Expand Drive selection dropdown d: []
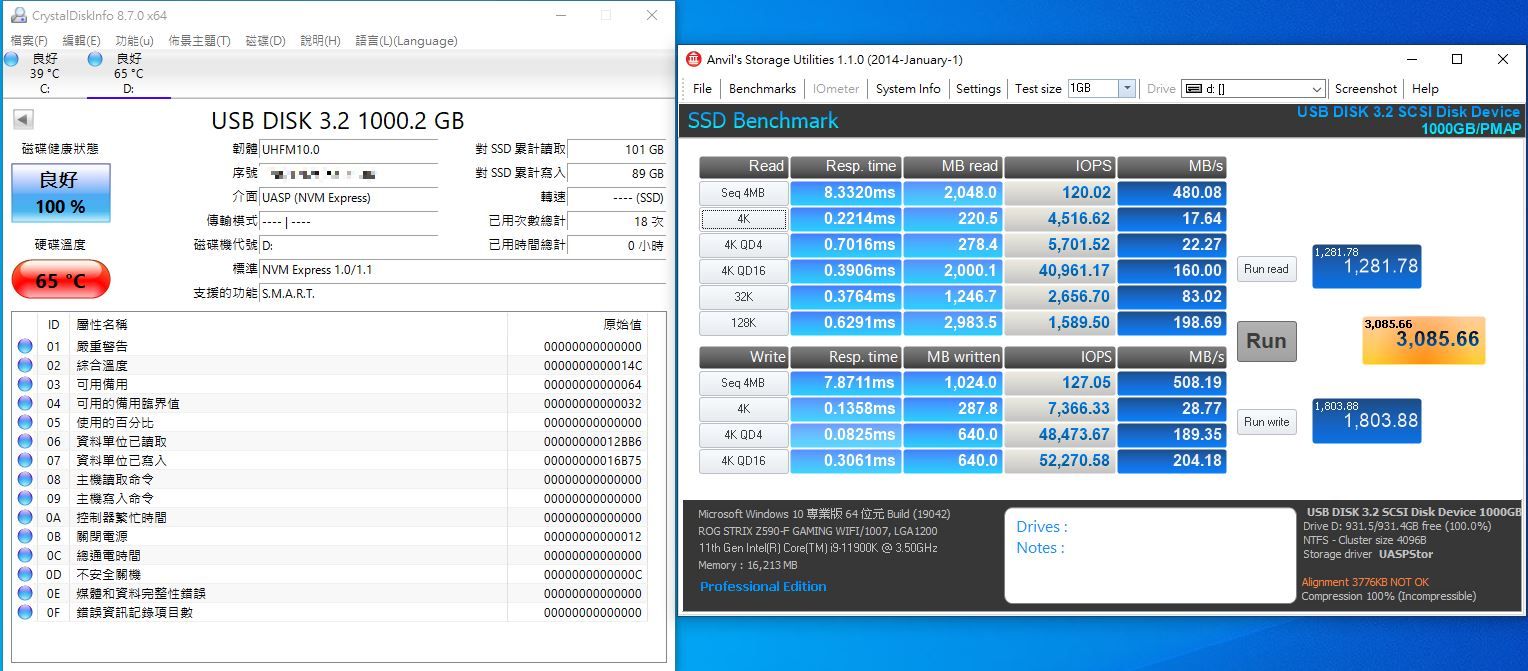The height and width of the screenshot is (671, 1528). [x=1317, y=89]
